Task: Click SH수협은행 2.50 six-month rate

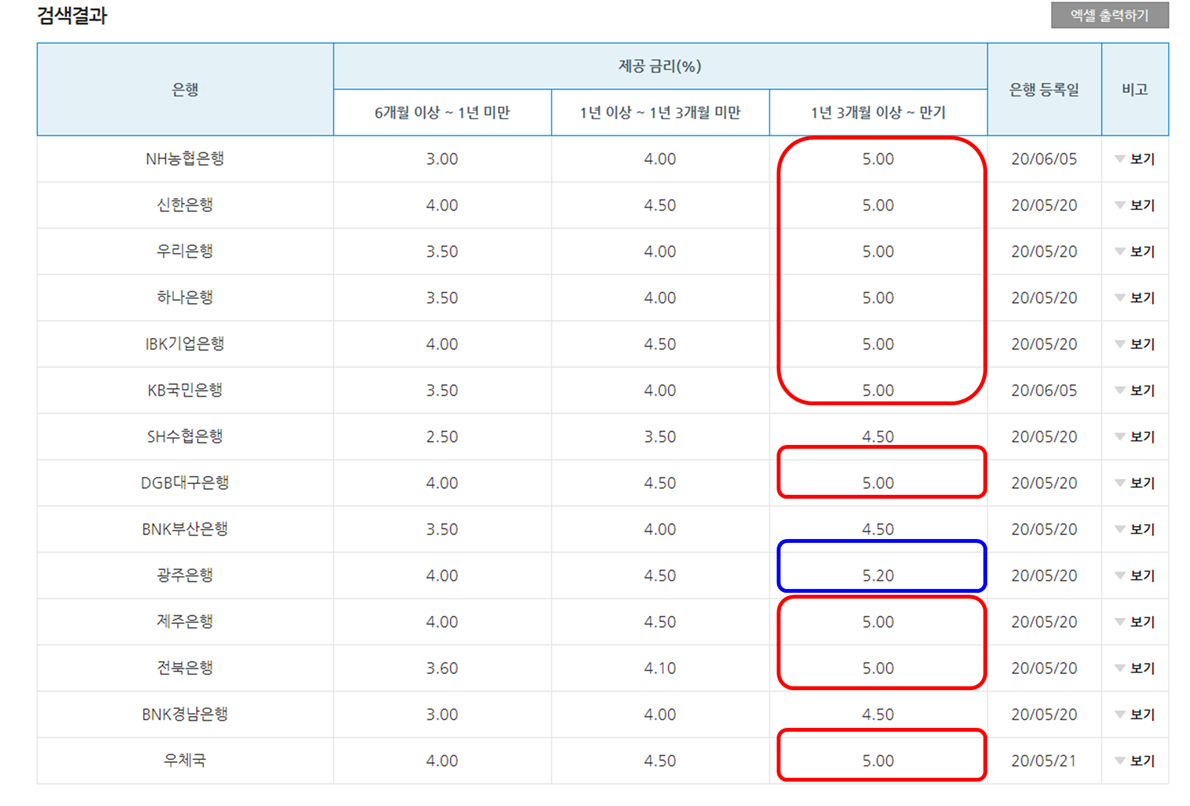Action: (442, 436)
